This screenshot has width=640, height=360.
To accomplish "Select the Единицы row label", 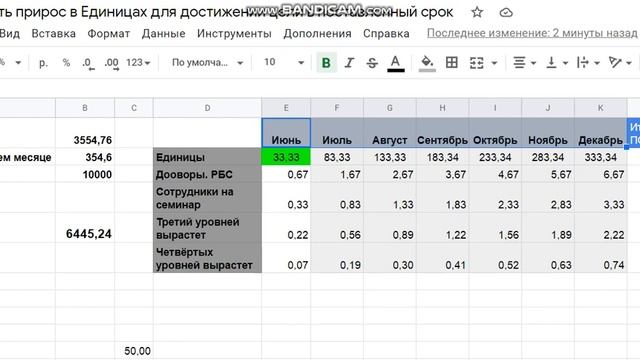I will point(207,157).
